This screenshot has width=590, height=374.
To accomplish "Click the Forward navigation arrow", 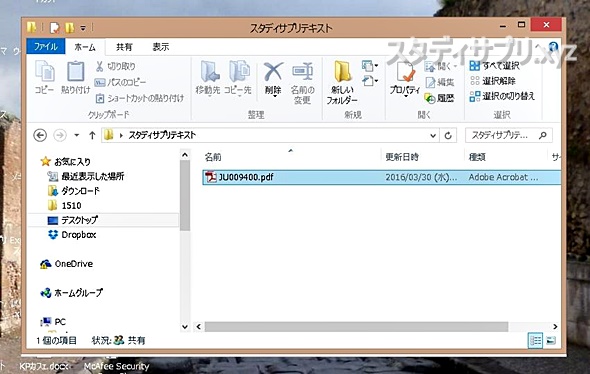I will point(60,135).
